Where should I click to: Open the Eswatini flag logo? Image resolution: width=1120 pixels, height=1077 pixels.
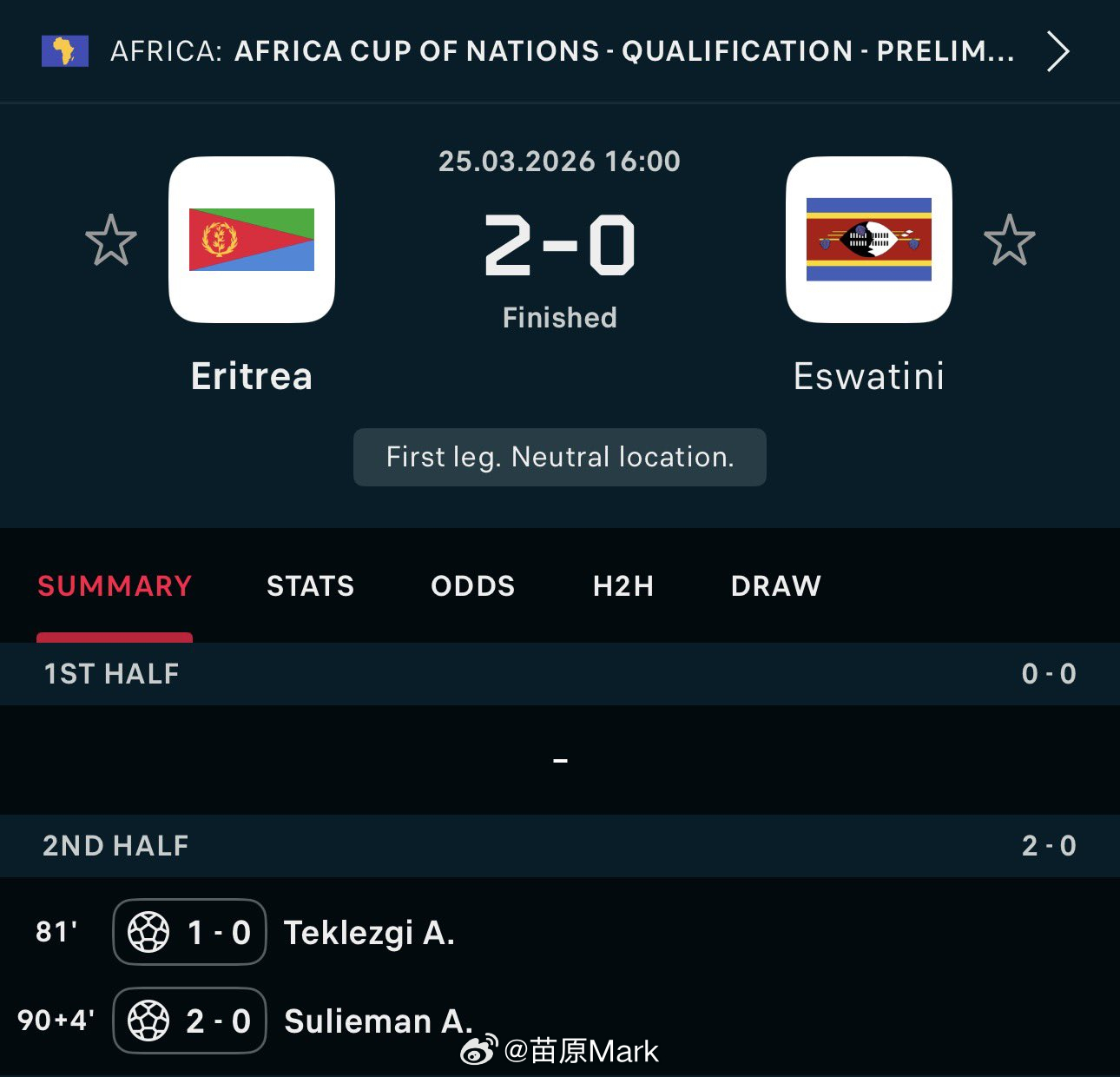[x=869, y=240]
